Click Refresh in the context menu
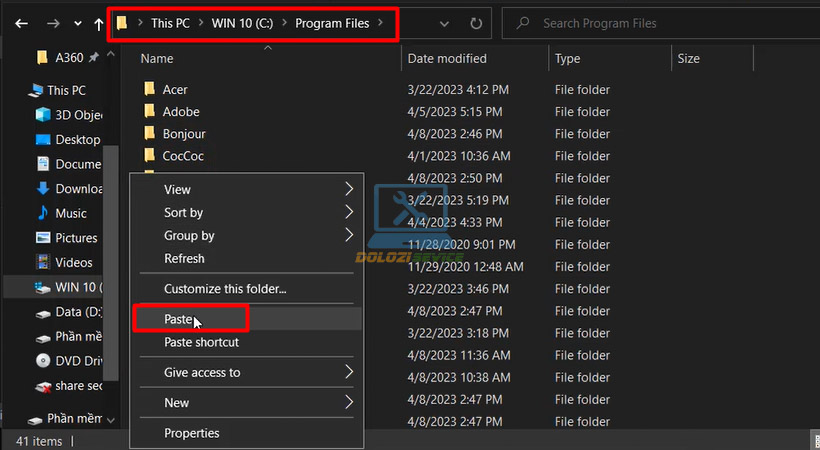820x450 pixels. 184,258
